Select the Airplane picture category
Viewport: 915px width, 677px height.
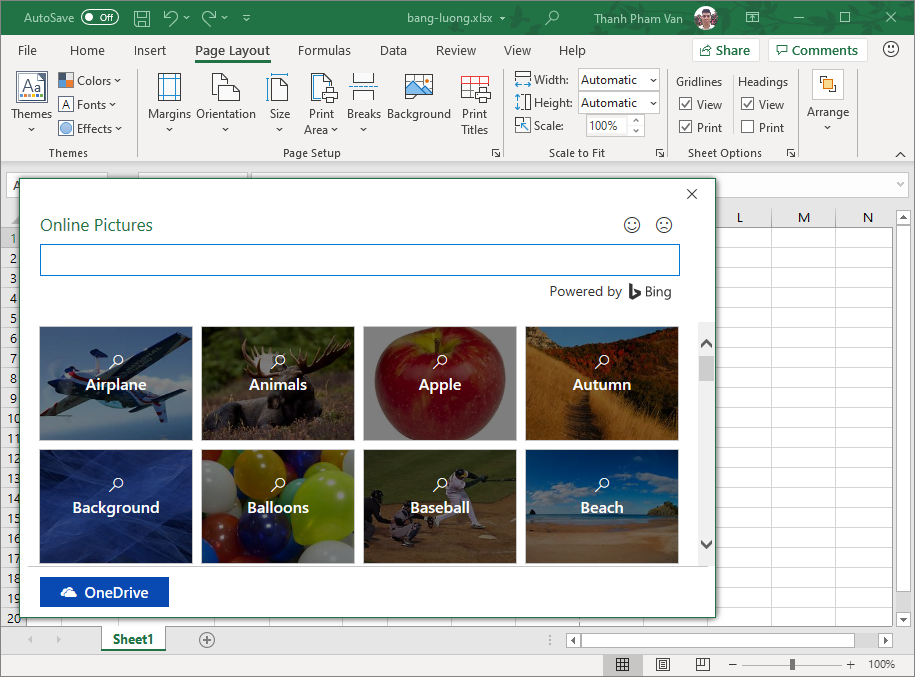point(116,383)
